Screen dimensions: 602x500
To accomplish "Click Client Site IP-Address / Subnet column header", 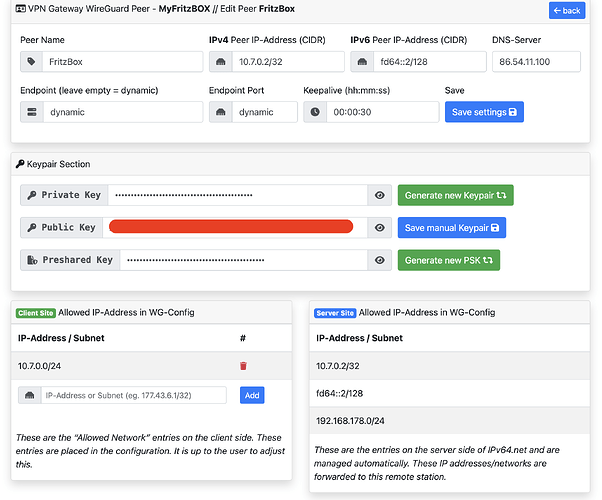I will pos(61,338).
